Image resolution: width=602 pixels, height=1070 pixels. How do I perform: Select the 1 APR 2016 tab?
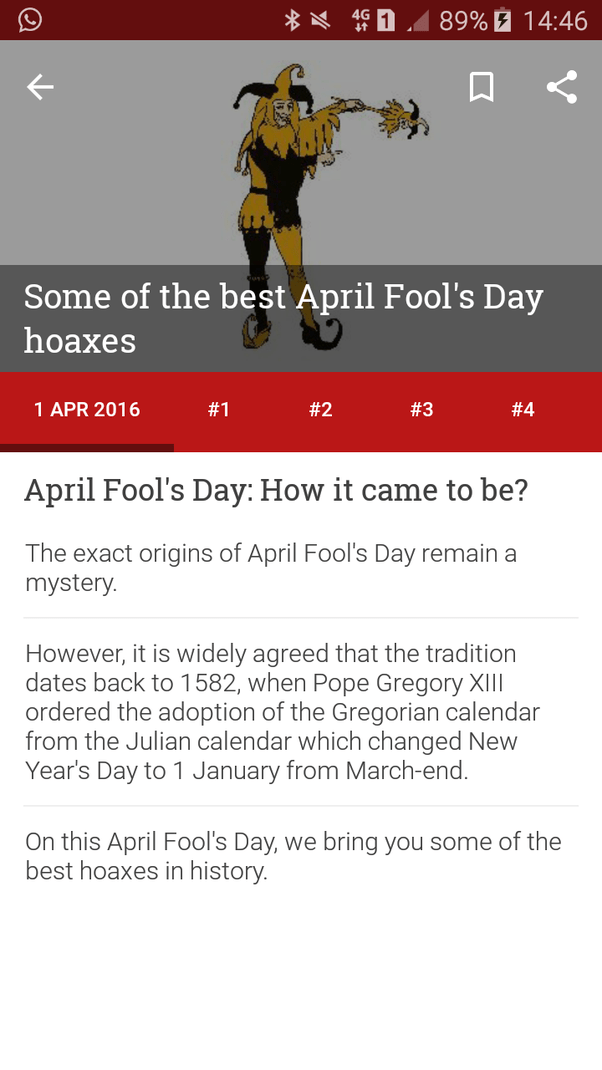(87, 409)
